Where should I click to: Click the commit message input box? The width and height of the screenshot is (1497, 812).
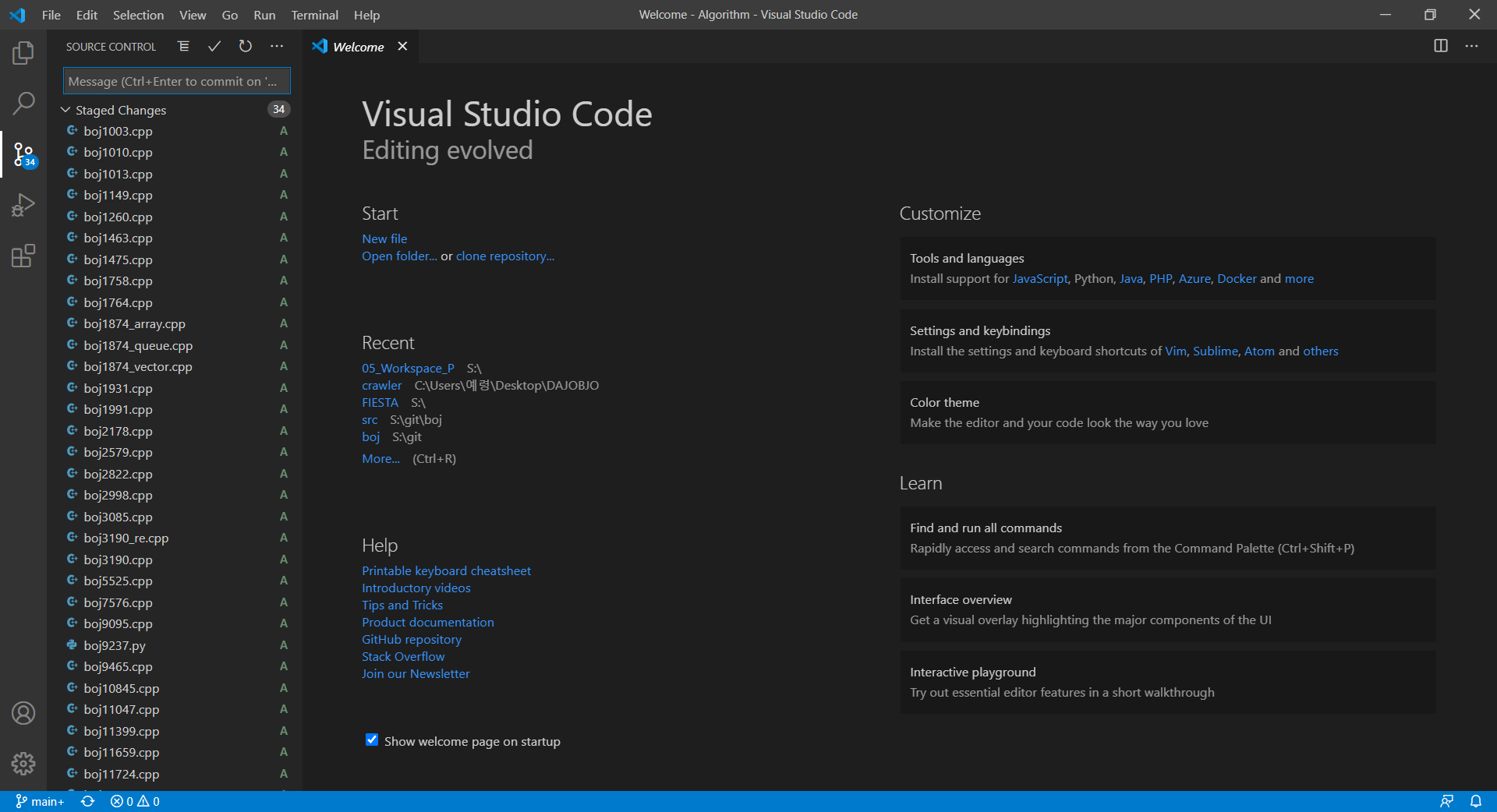tap(177, 81)
